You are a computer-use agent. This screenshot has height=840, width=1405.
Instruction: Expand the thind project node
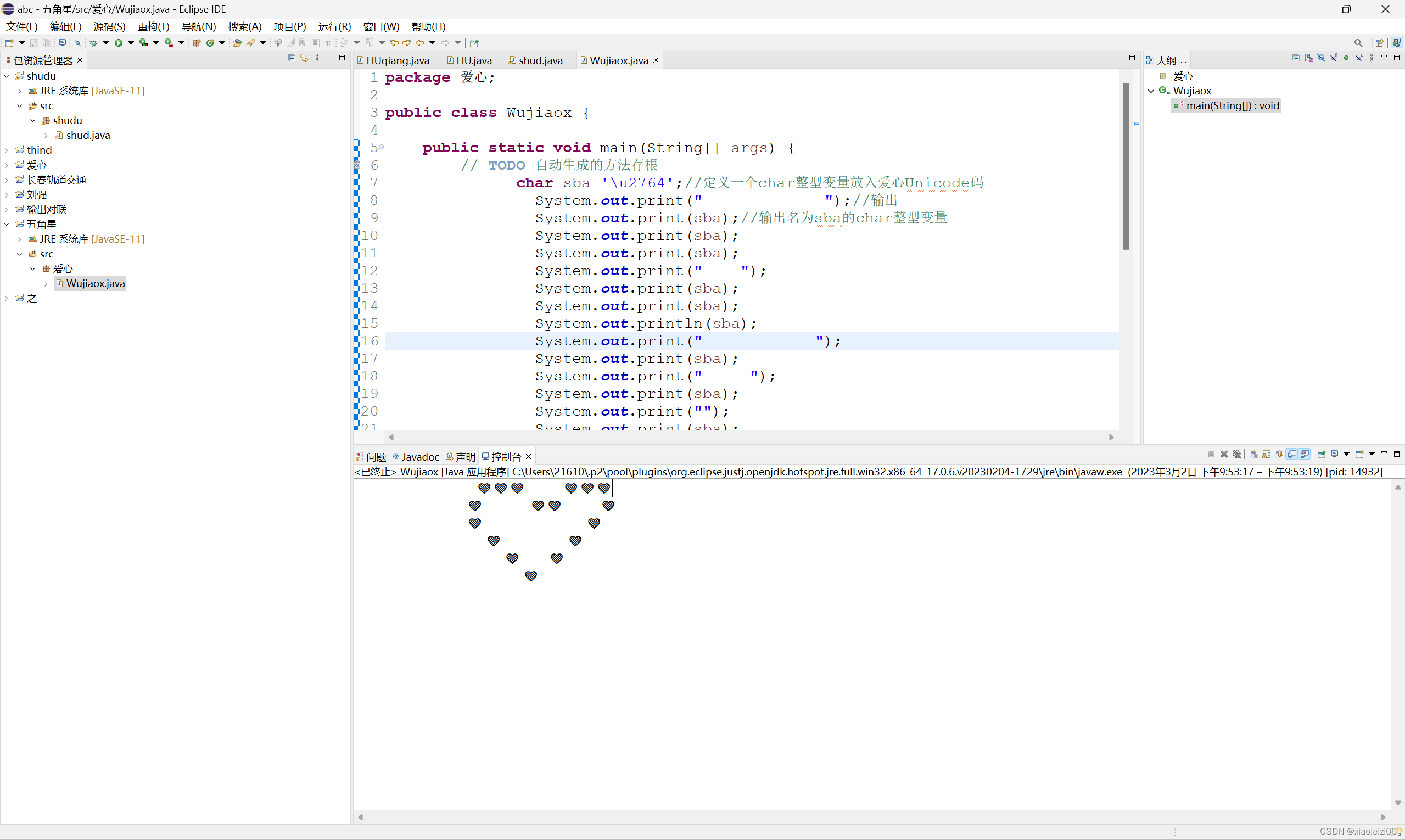click(6, 150)
